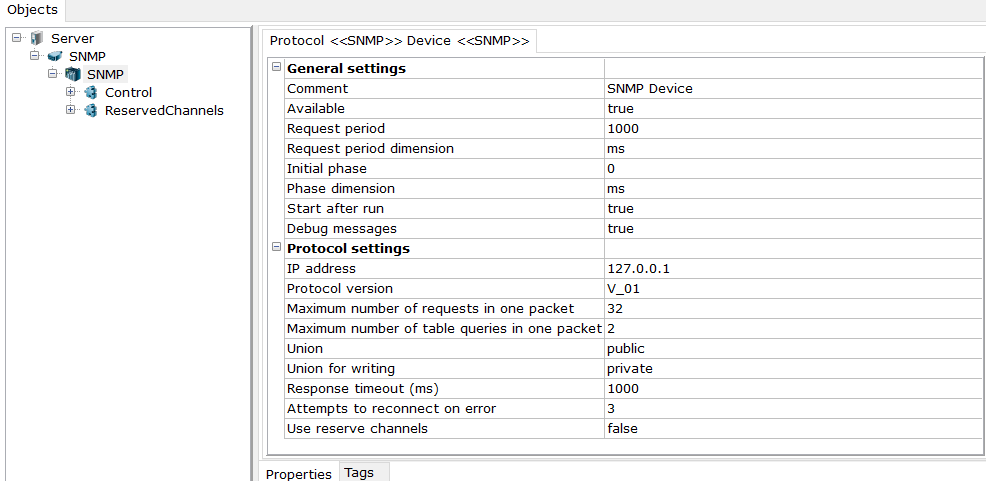Edit the Union for writing value private
This screenshot has width=986, height=481.
click(792, 368)
